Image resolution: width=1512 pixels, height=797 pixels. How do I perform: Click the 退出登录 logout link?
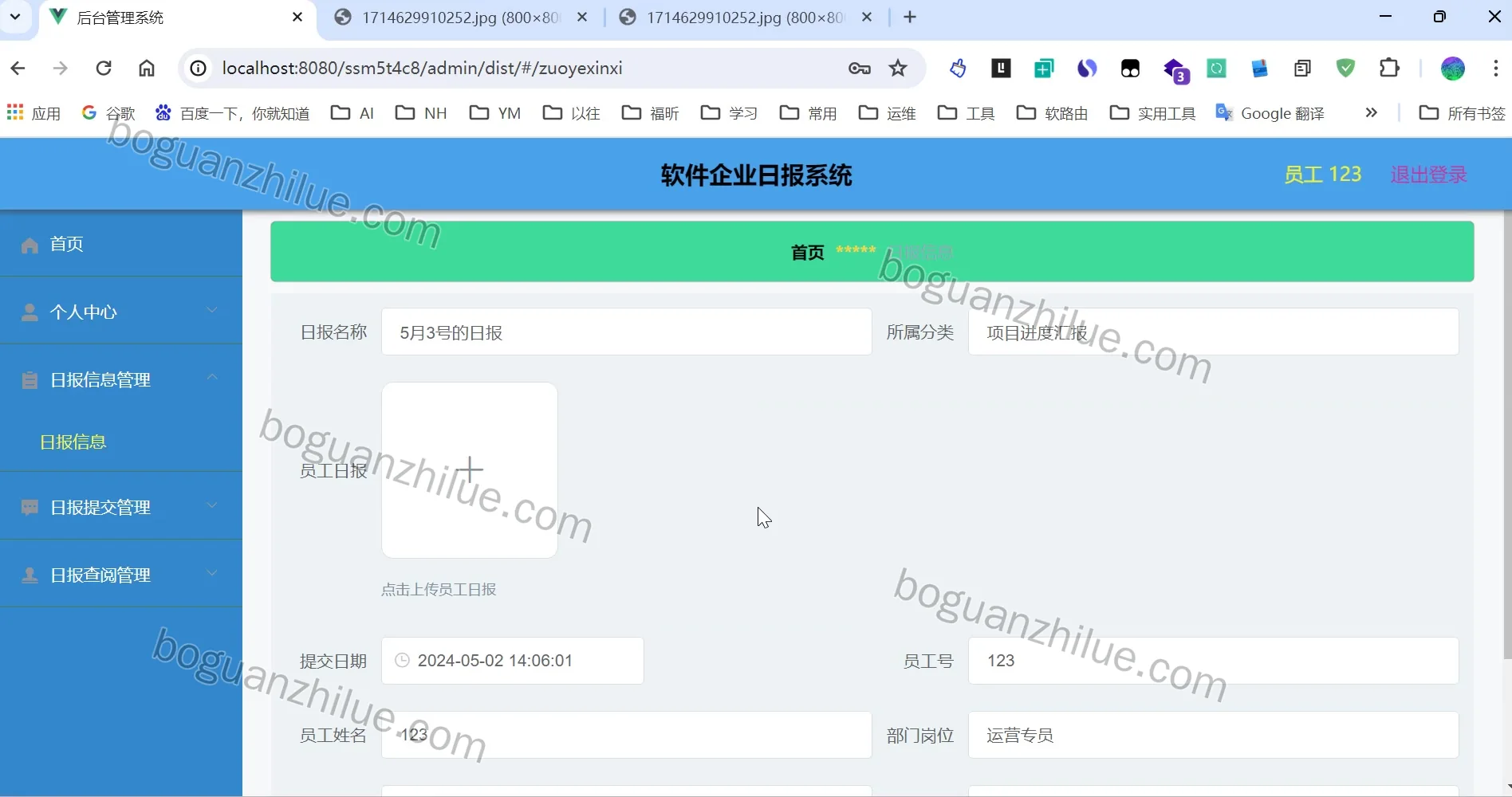[1429, 175]
